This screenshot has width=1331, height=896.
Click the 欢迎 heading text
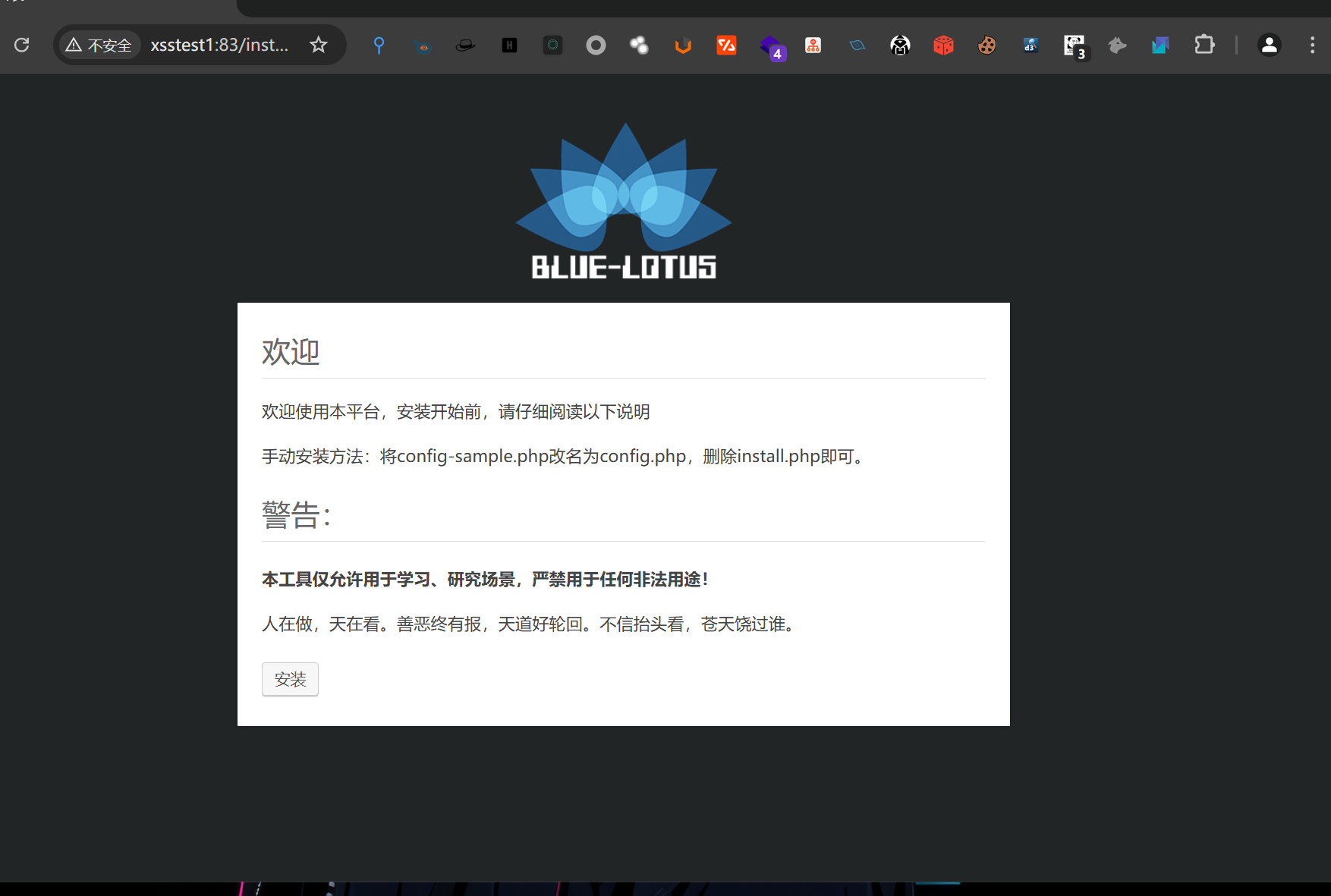point(291,352)
